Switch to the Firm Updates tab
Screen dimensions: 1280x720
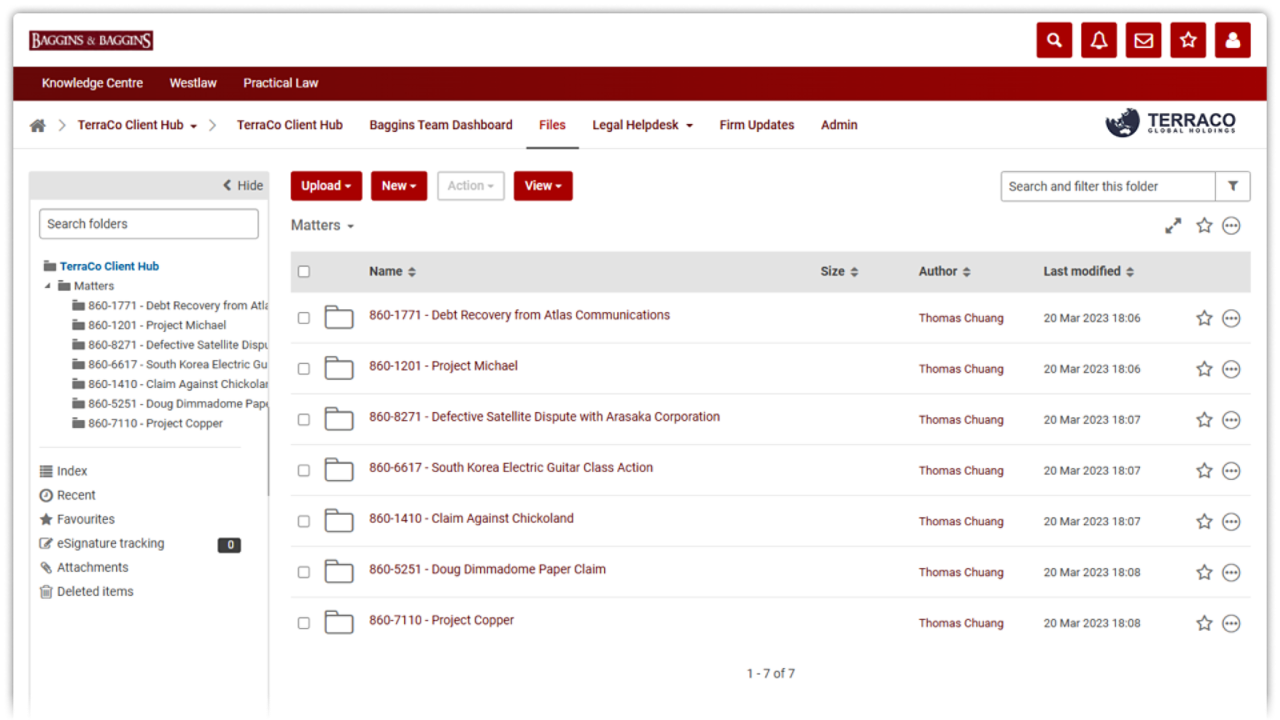pos(756,125)
